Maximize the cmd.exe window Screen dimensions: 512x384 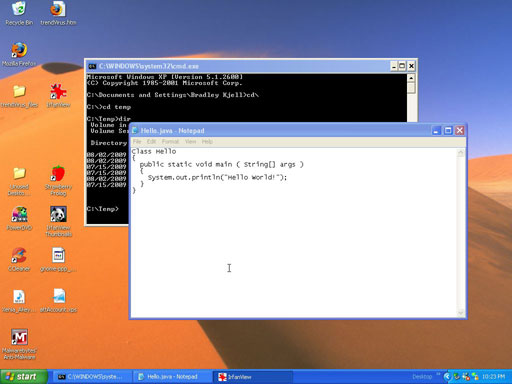(402, 66)
